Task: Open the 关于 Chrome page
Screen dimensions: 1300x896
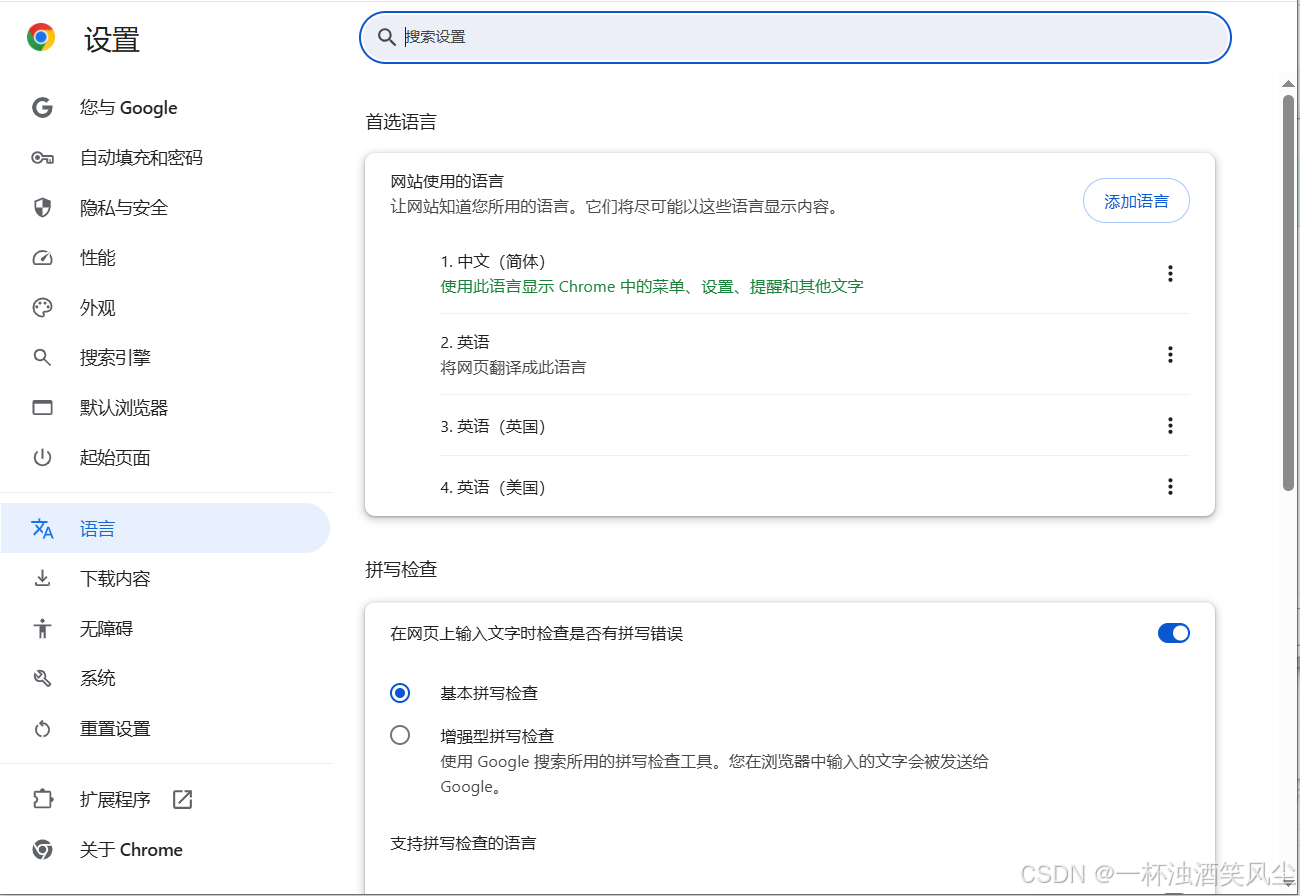Action: (165, 850)
